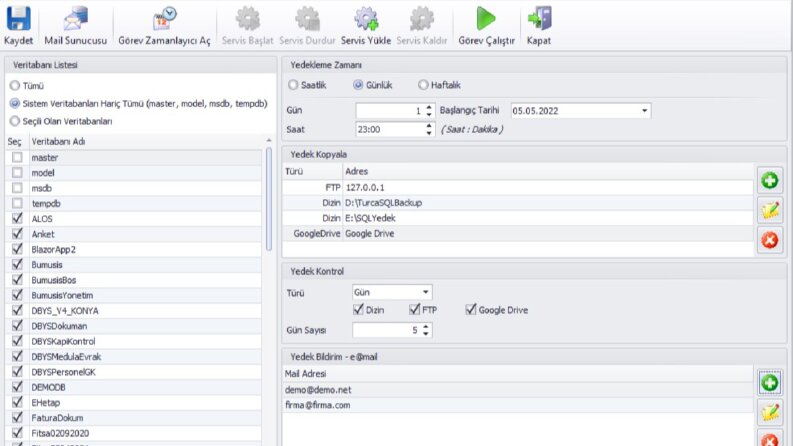Image resolution: width=793 pixels, height=446 pixels.
Task: Check the tempdb database checkbox
Action: pyautogui.click(x=17, y=203)
